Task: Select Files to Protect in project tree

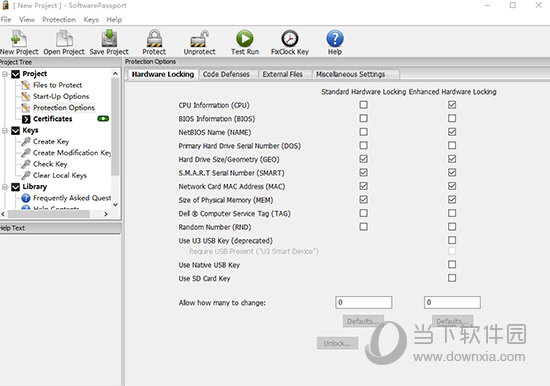Action: tap(58, 85)
